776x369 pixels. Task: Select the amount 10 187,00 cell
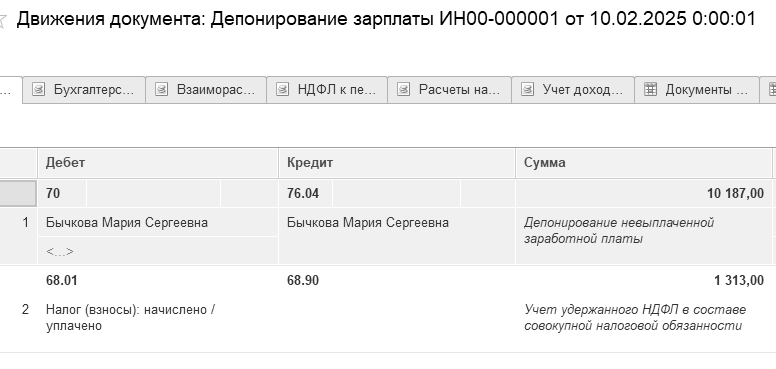[644, 193]
